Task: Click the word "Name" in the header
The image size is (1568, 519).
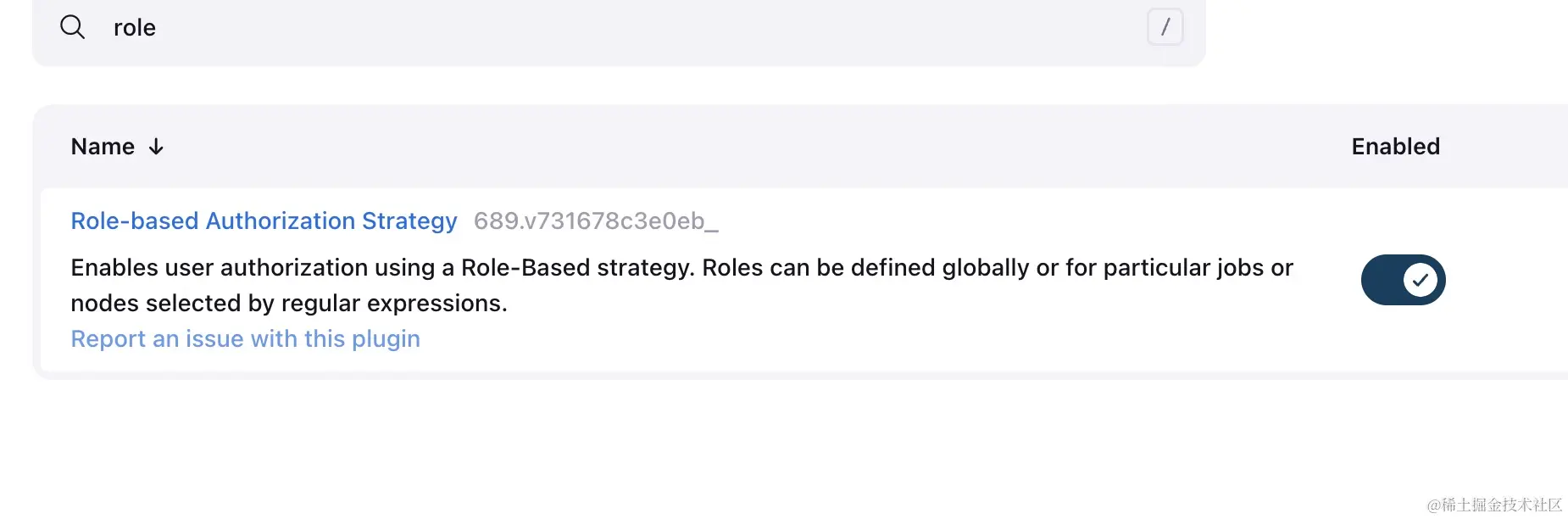Action: coord(103,147)
